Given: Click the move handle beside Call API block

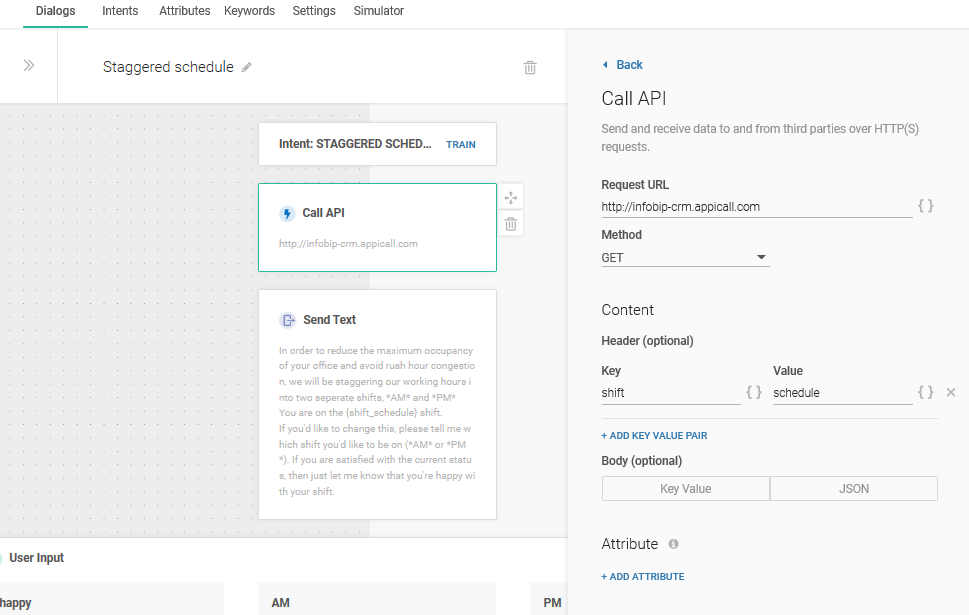Looking at the screenshot, I should (511, 198).
